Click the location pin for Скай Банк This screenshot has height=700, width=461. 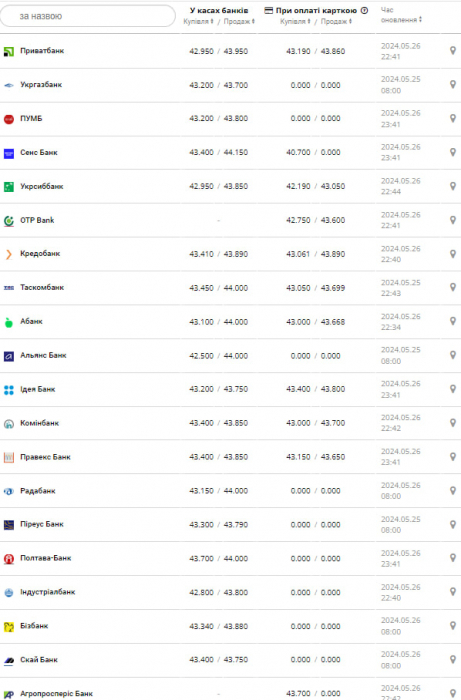click(x=453, y=659)
